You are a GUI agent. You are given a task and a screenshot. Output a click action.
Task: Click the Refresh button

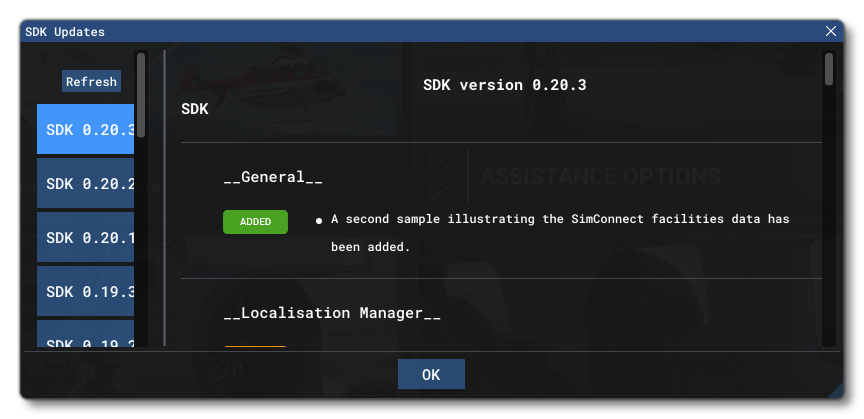(x=91, y=82)
